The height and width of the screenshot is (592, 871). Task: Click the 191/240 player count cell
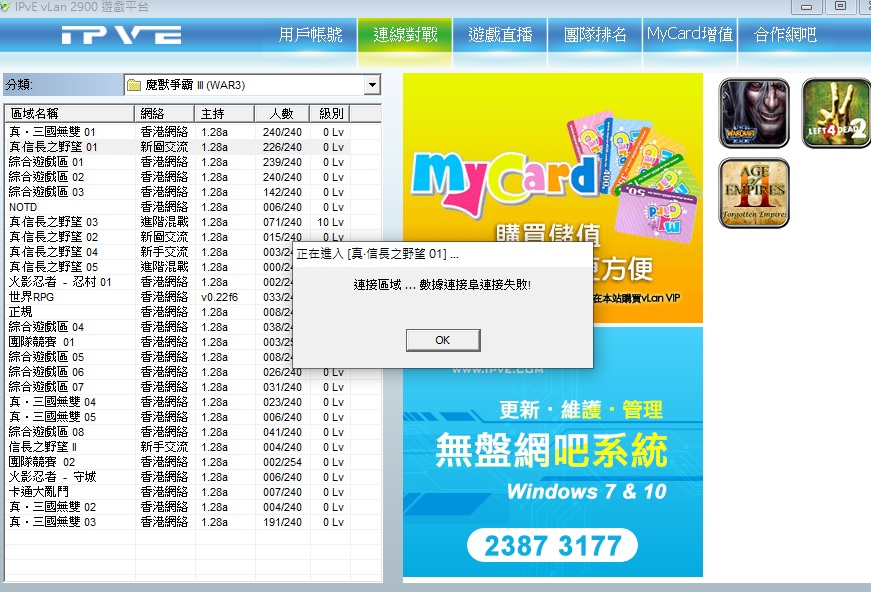click(282, 522)
